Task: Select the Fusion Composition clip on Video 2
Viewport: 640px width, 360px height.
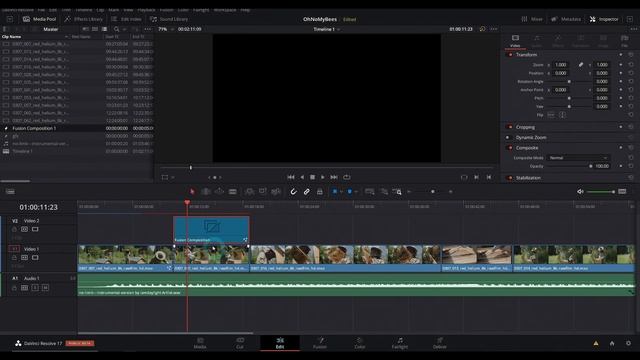Action: pyautogui.click(x=211, y=230)
